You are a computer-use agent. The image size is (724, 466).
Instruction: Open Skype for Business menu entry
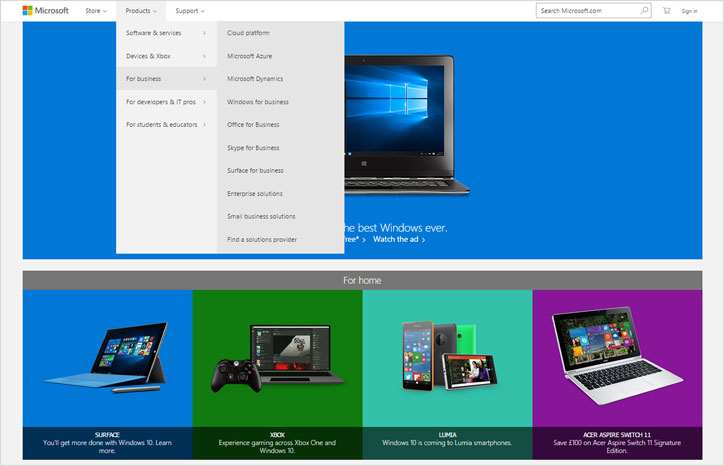253,148
